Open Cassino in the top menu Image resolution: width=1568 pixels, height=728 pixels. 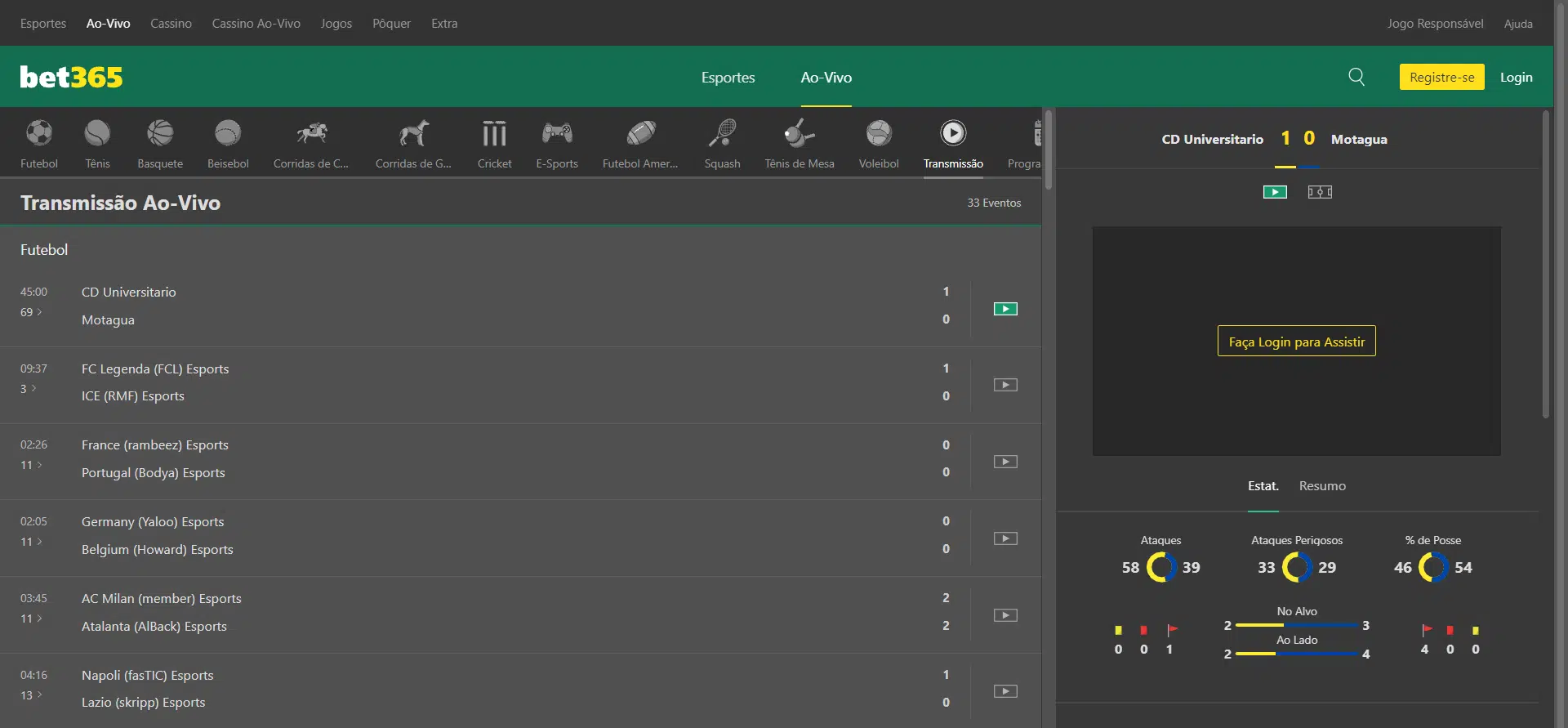[171, 24]
